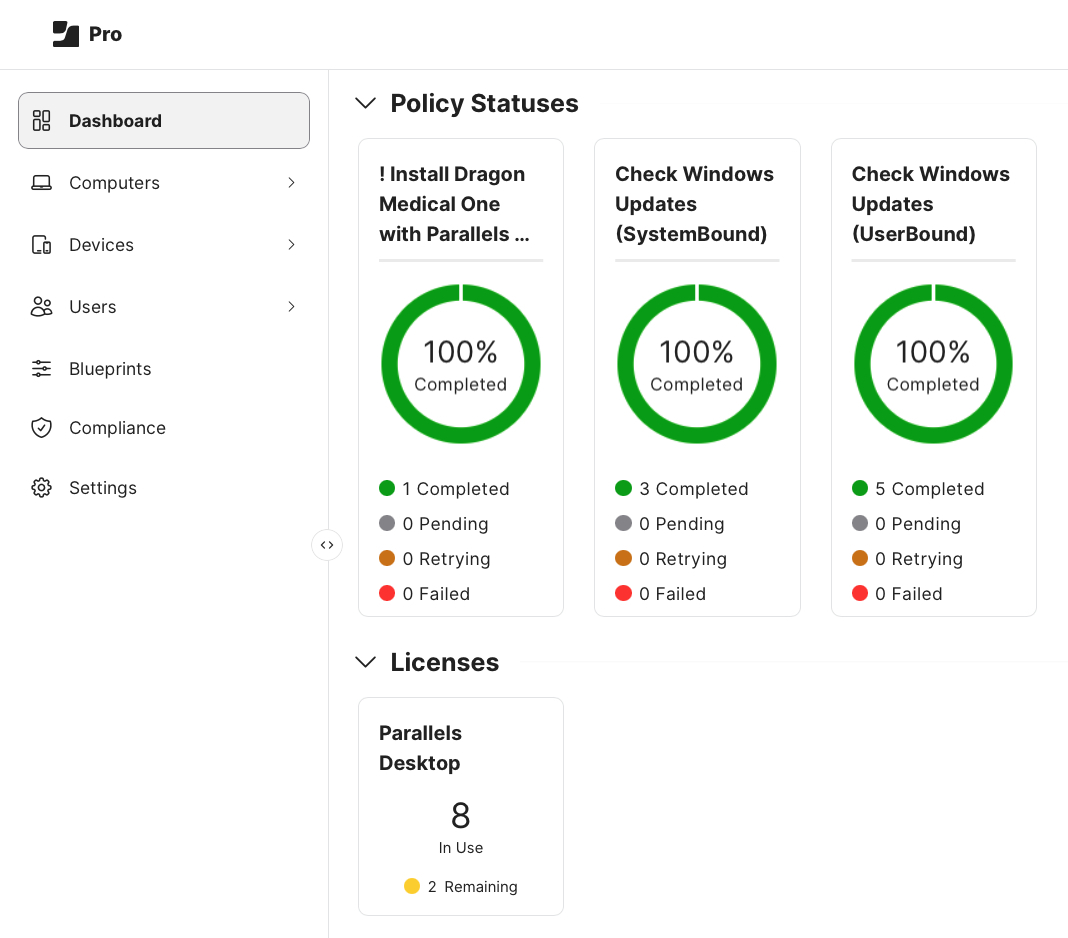Open the Blueprints menu item
This screenshot has height=938, width=1068.
click(x=110, y=369)
